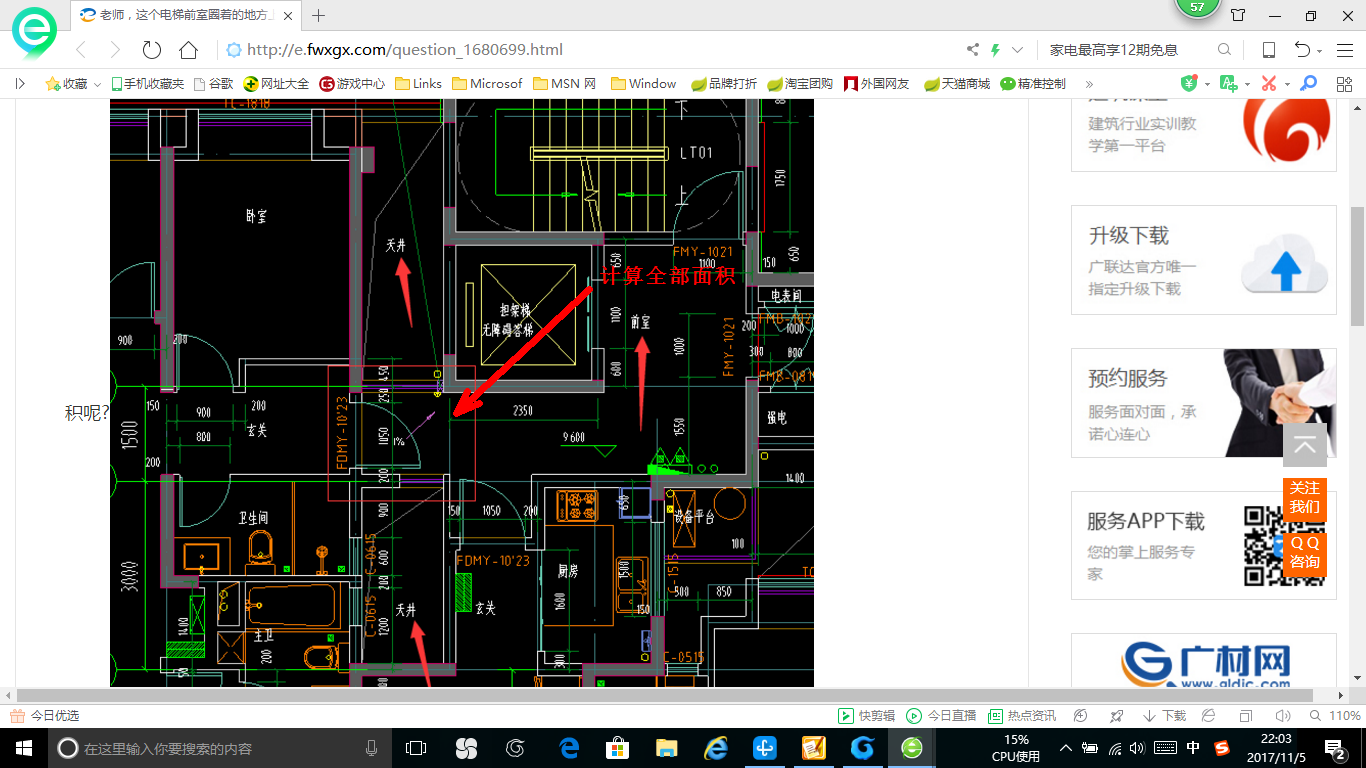This screenshot has height=768, width=1366.
Task: Open the 天猫商城 bookmark
Action: pos(956,84)
